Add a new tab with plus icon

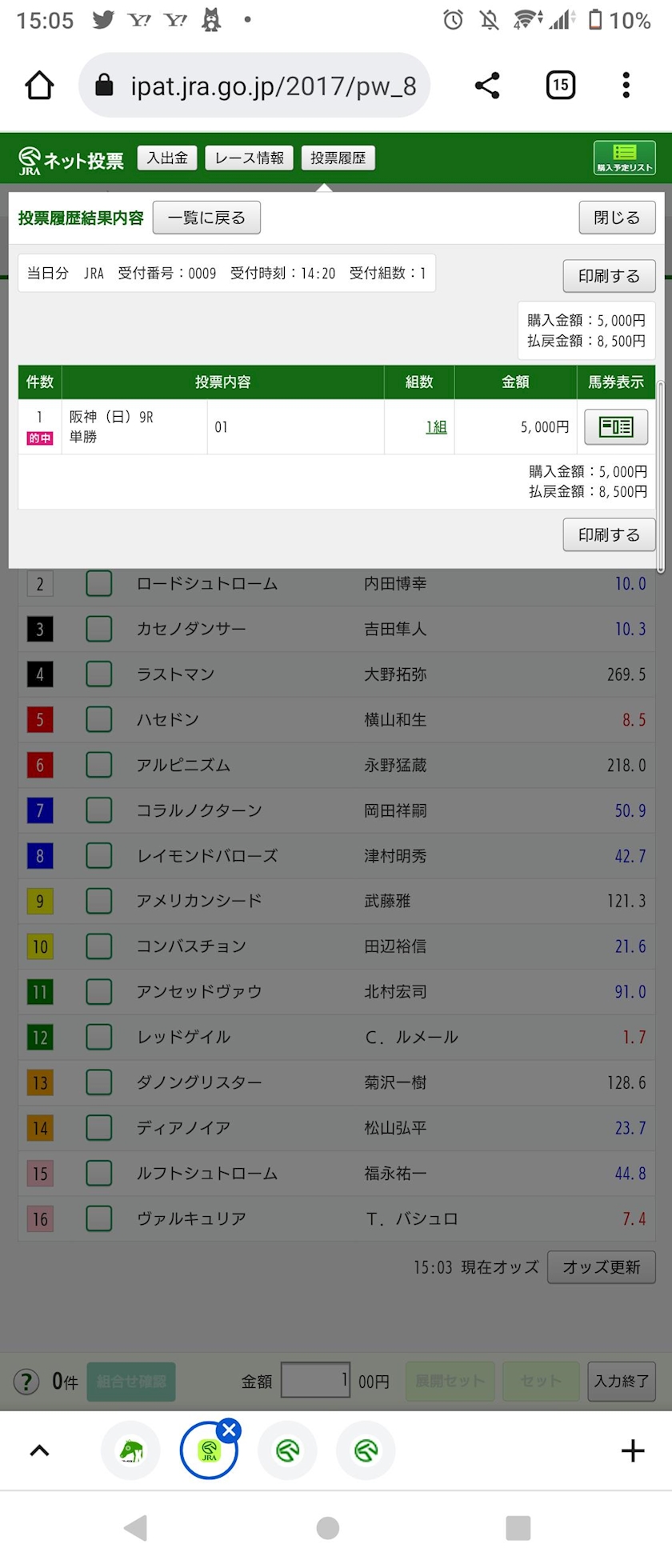tap(632, 1450)
